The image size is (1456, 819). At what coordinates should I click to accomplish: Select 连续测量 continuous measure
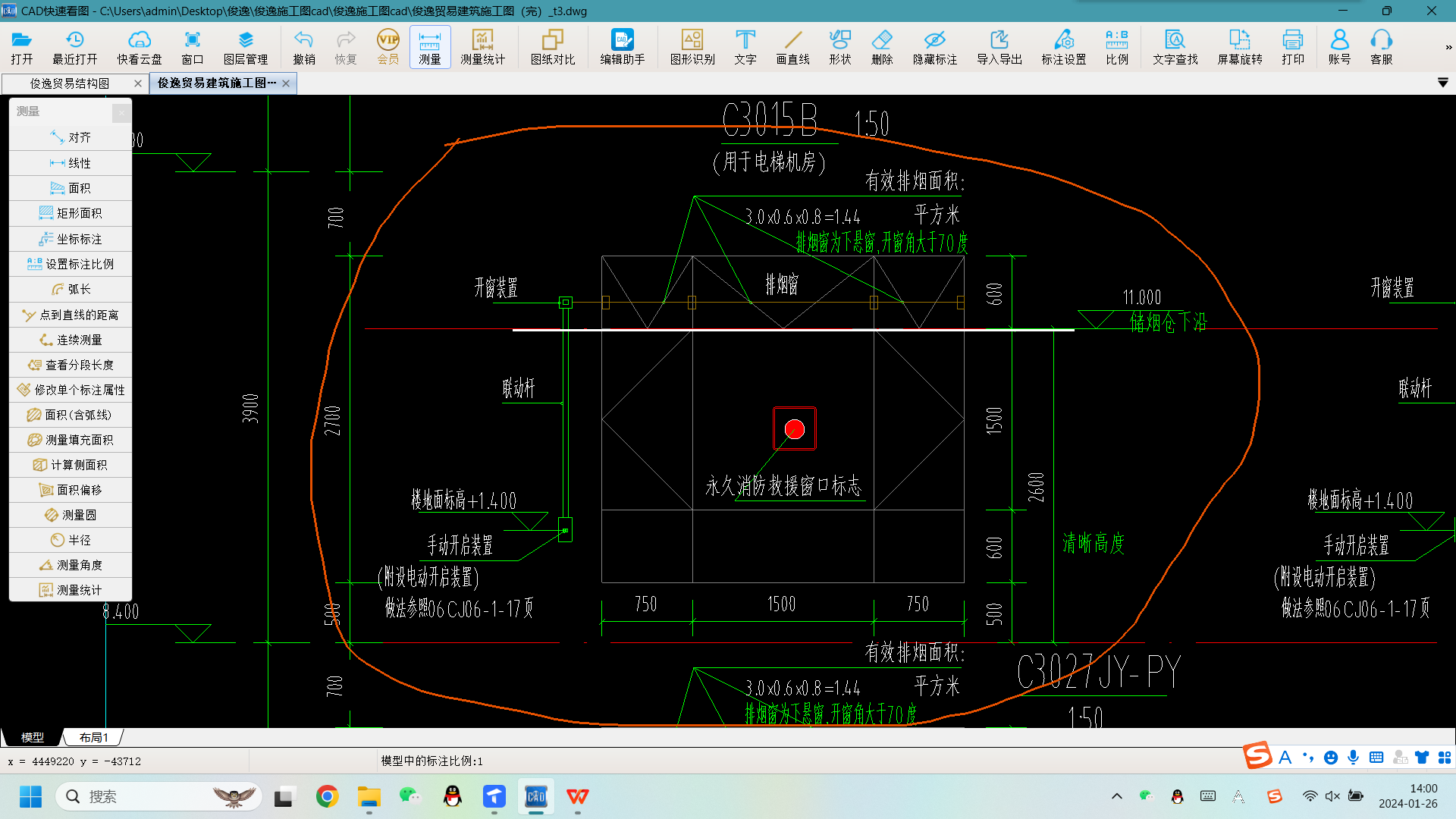click(x=71, y=340)
